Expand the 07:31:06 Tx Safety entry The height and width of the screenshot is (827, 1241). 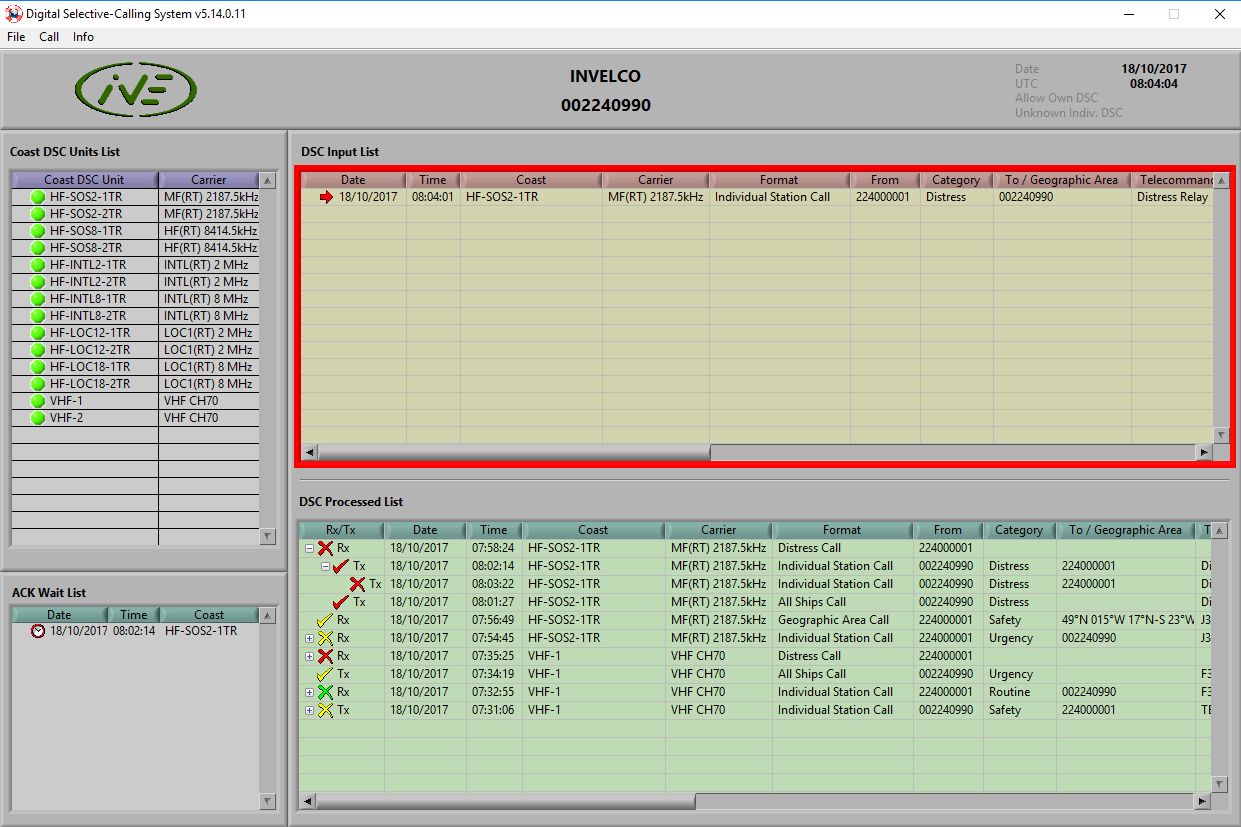(309, 710)
